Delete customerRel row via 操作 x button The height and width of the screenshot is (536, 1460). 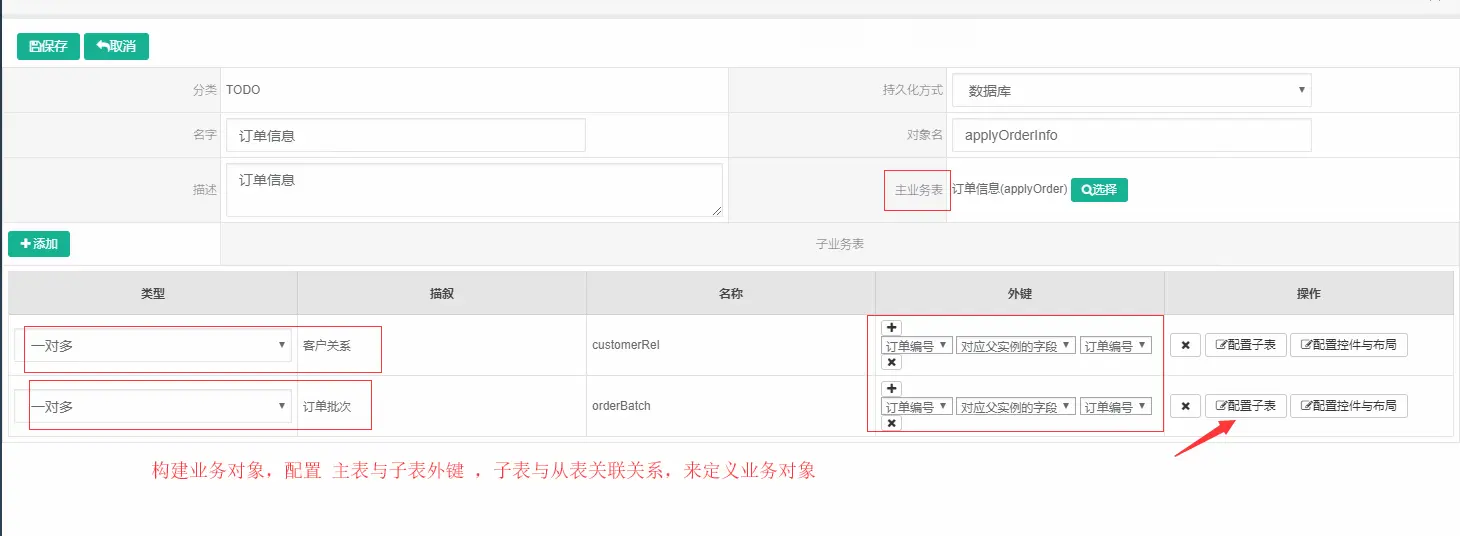click(x=1185, y=345)
